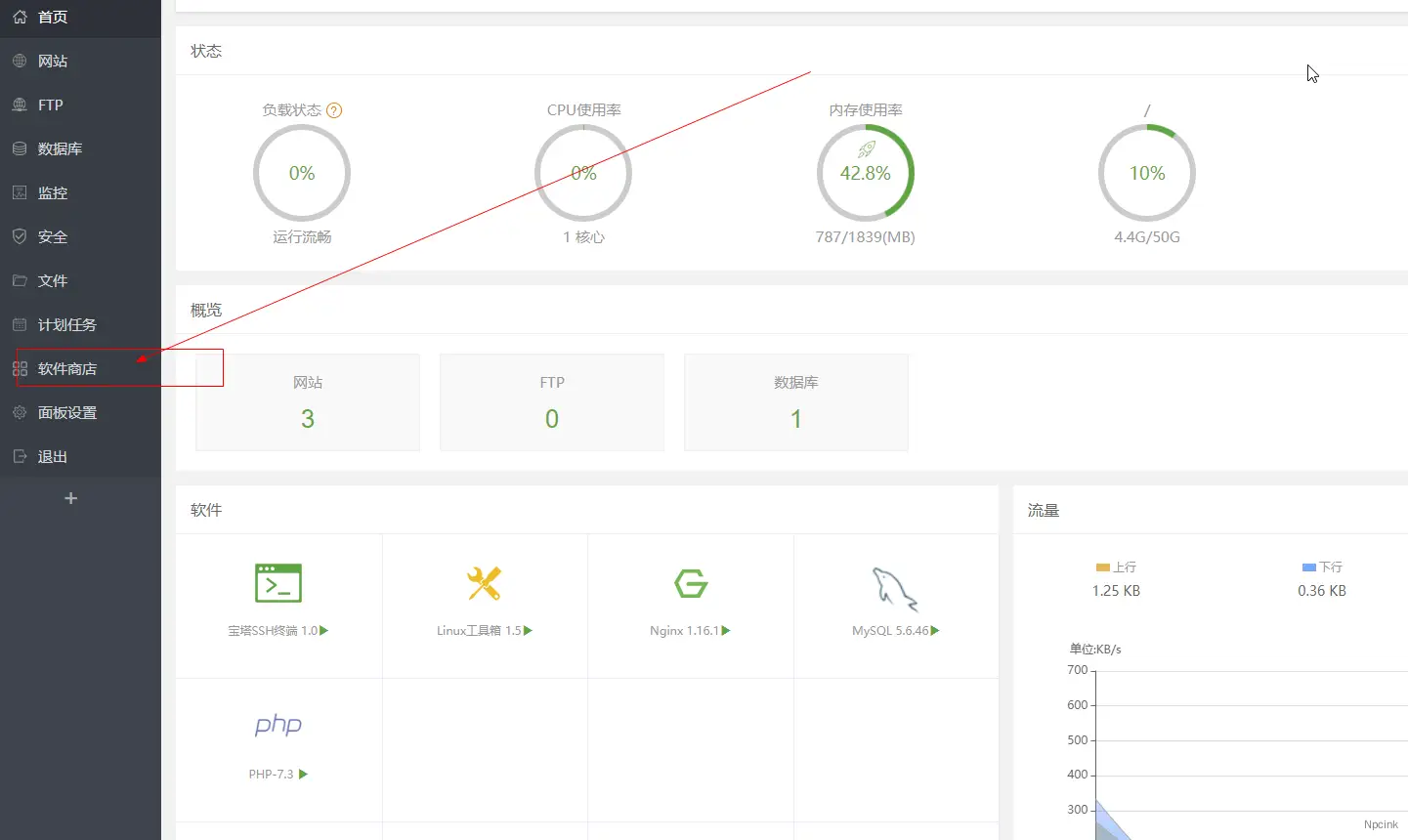Viewport: 1408px width, 840px height.
Task: Click the MySQL 5.6.46 label
Action: click(x=890, y=631)
